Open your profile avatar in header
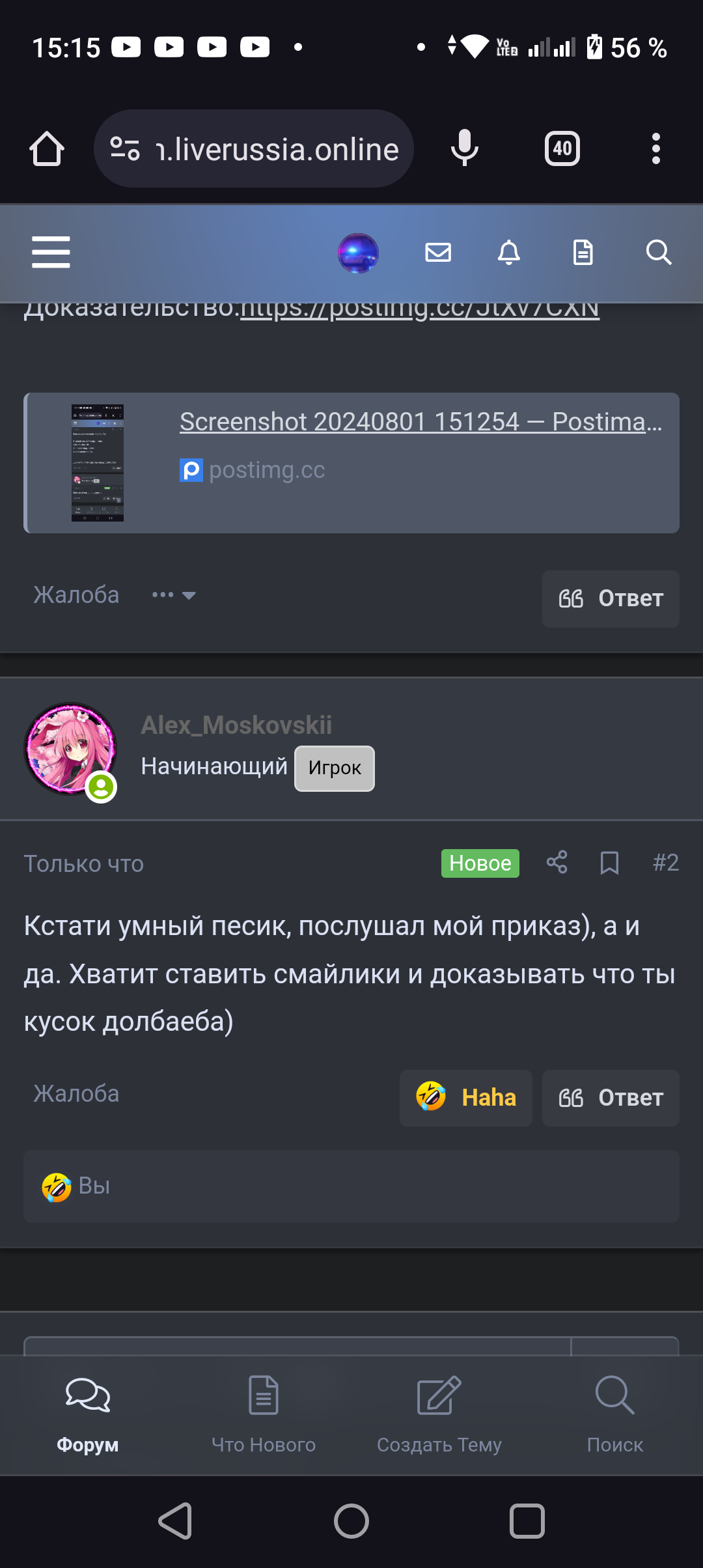Viewport: 703px width, 1568px height. [x=358, y=253]
